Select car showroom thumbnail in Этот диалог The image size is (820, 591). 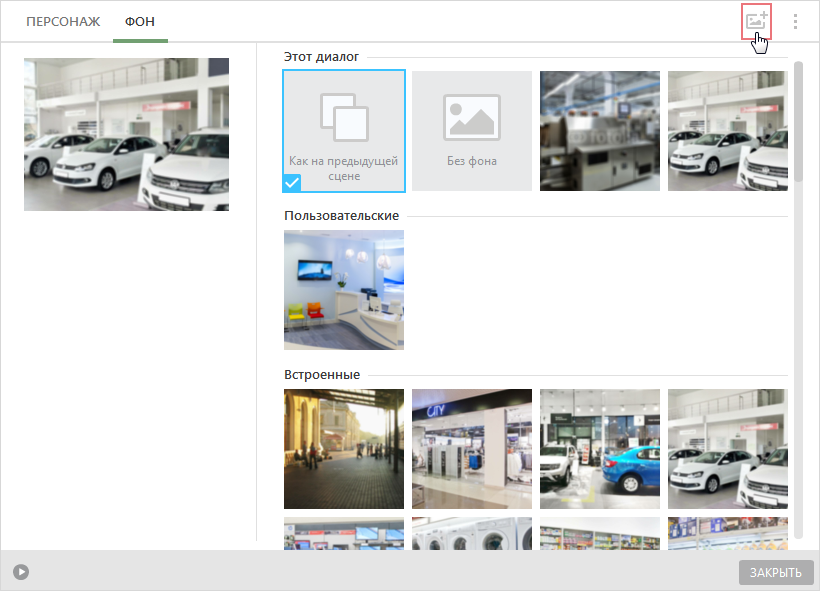point(727,131)
